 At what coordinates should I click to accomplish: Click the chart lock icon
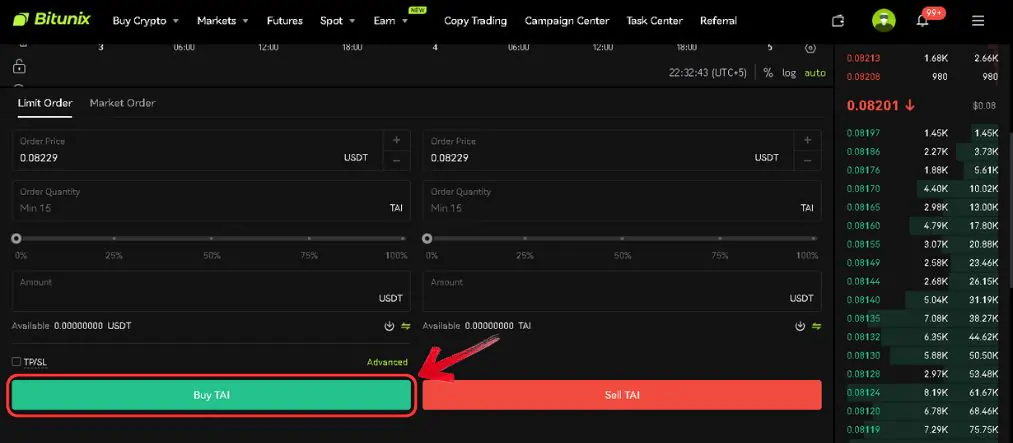[19, 66]
